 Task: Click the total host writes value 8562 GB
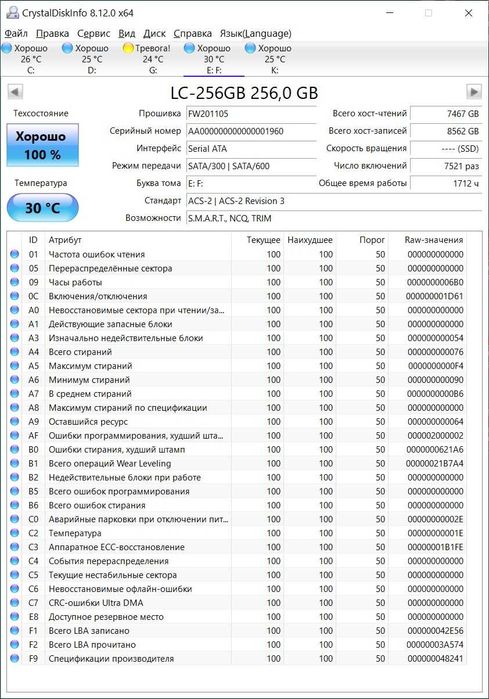pos(446,131)
